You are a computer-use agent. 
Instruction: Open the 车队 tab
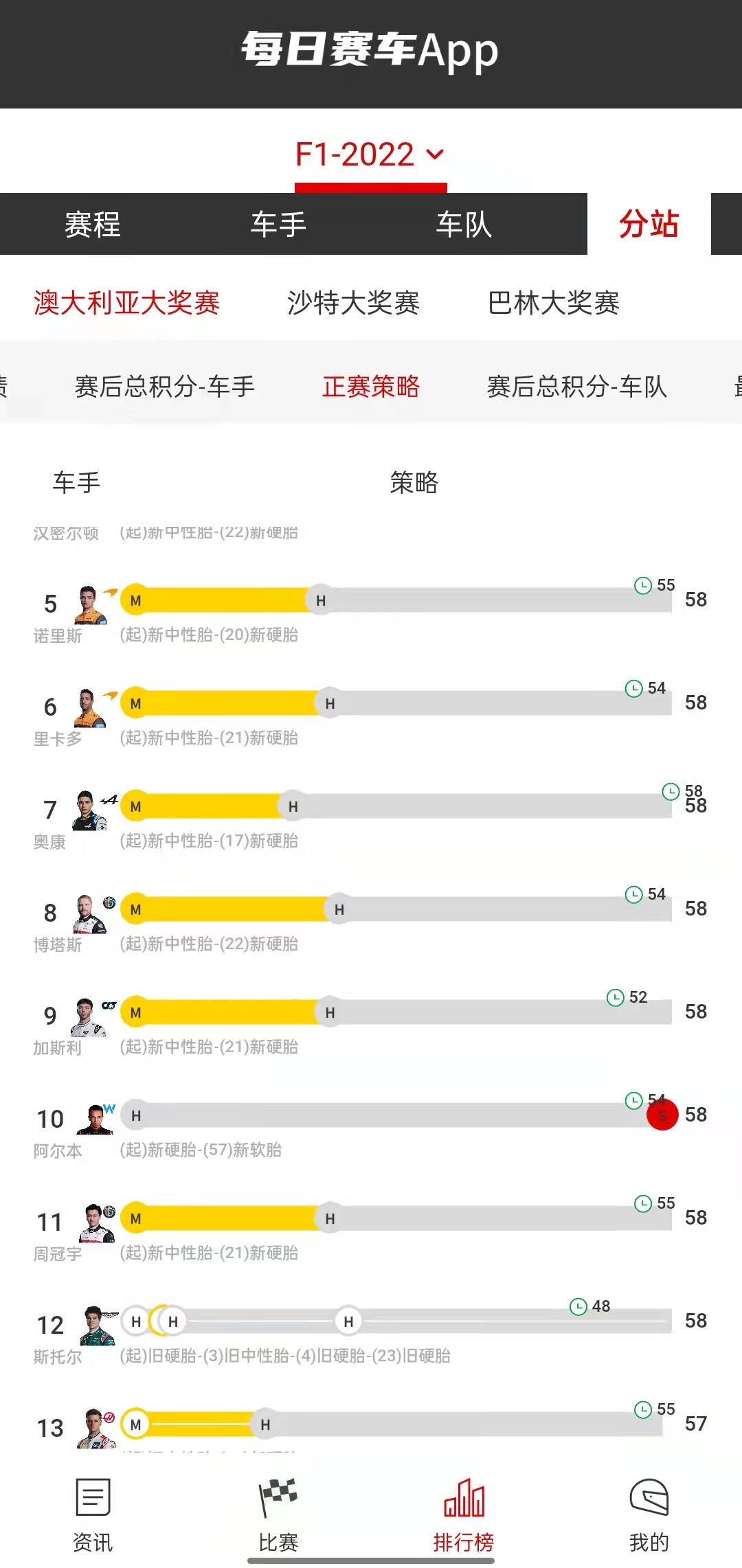[x=464, y=225]
